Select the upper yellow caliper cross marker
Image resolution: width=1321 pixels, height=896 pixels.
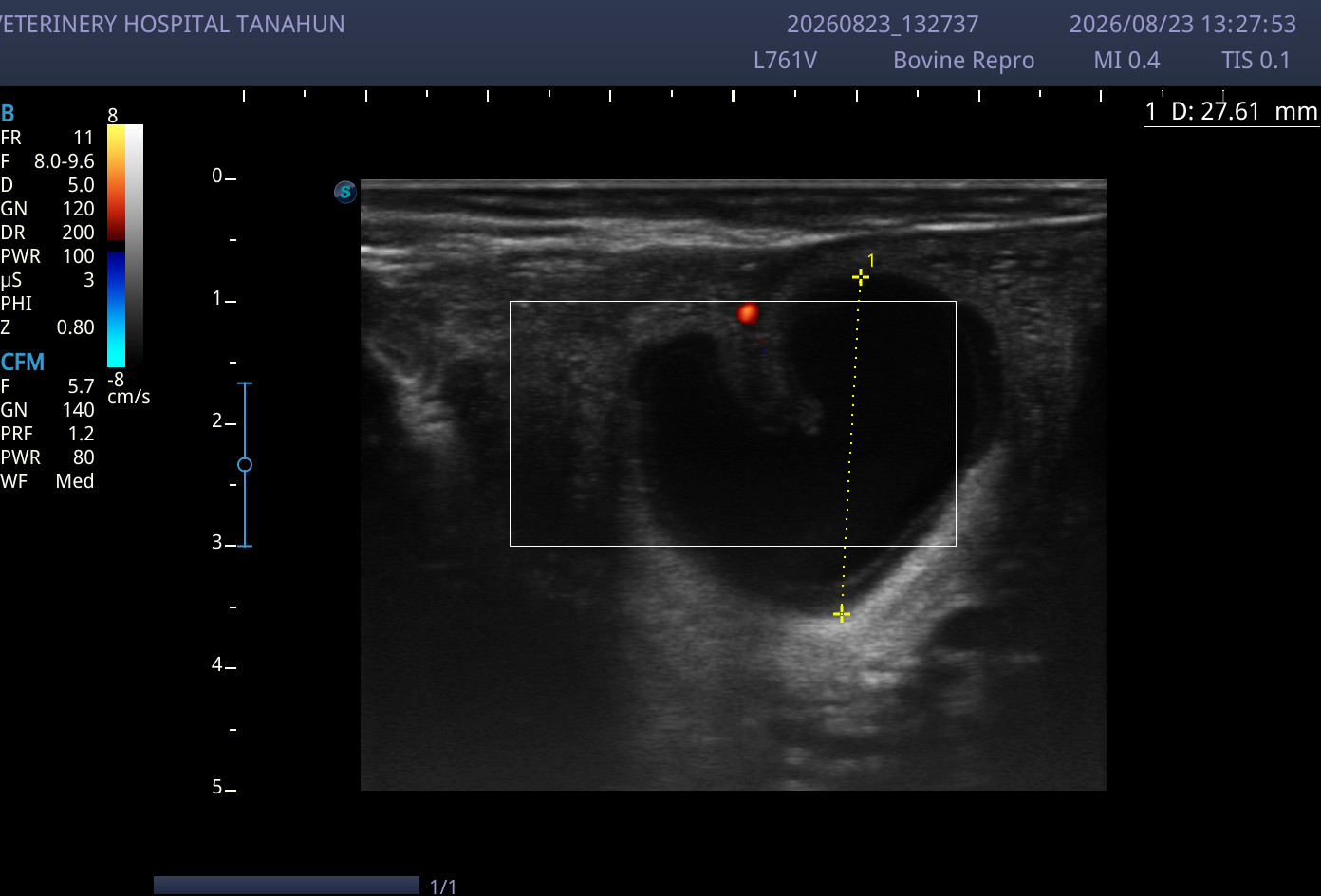(x=860, y=277)
